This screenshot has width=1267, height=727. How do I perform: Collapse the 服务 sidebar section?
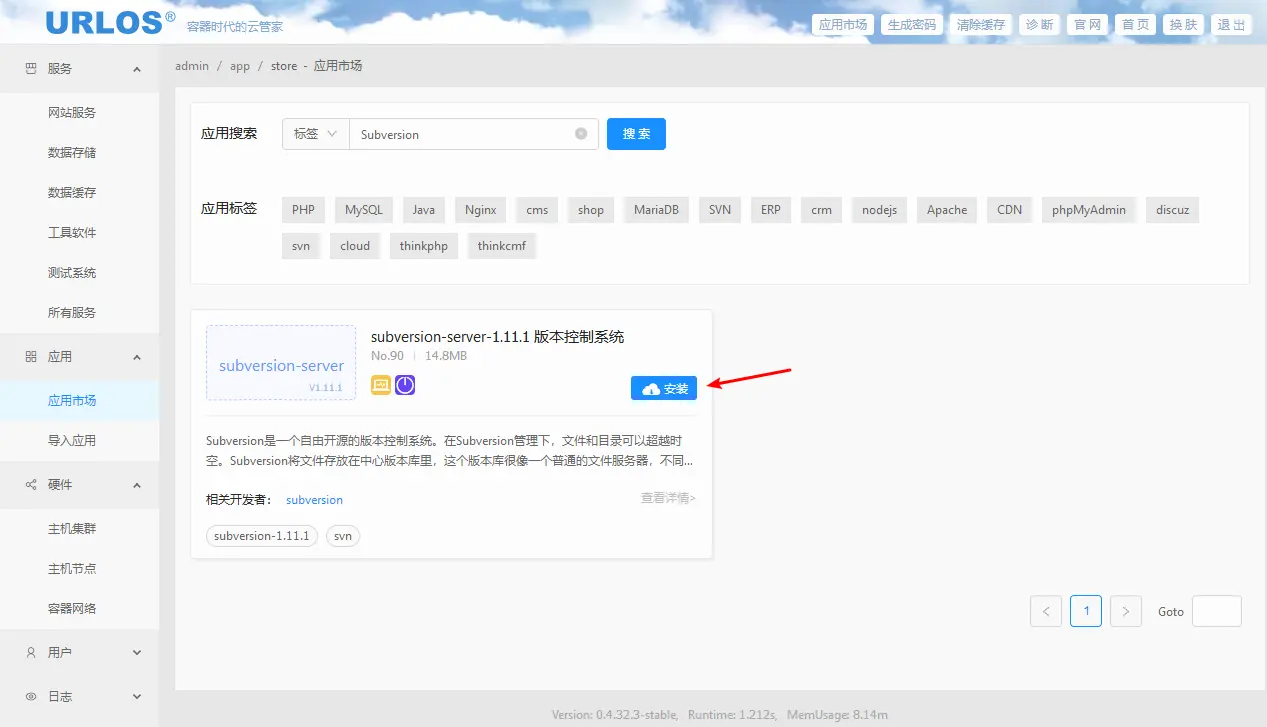(137, 69)
